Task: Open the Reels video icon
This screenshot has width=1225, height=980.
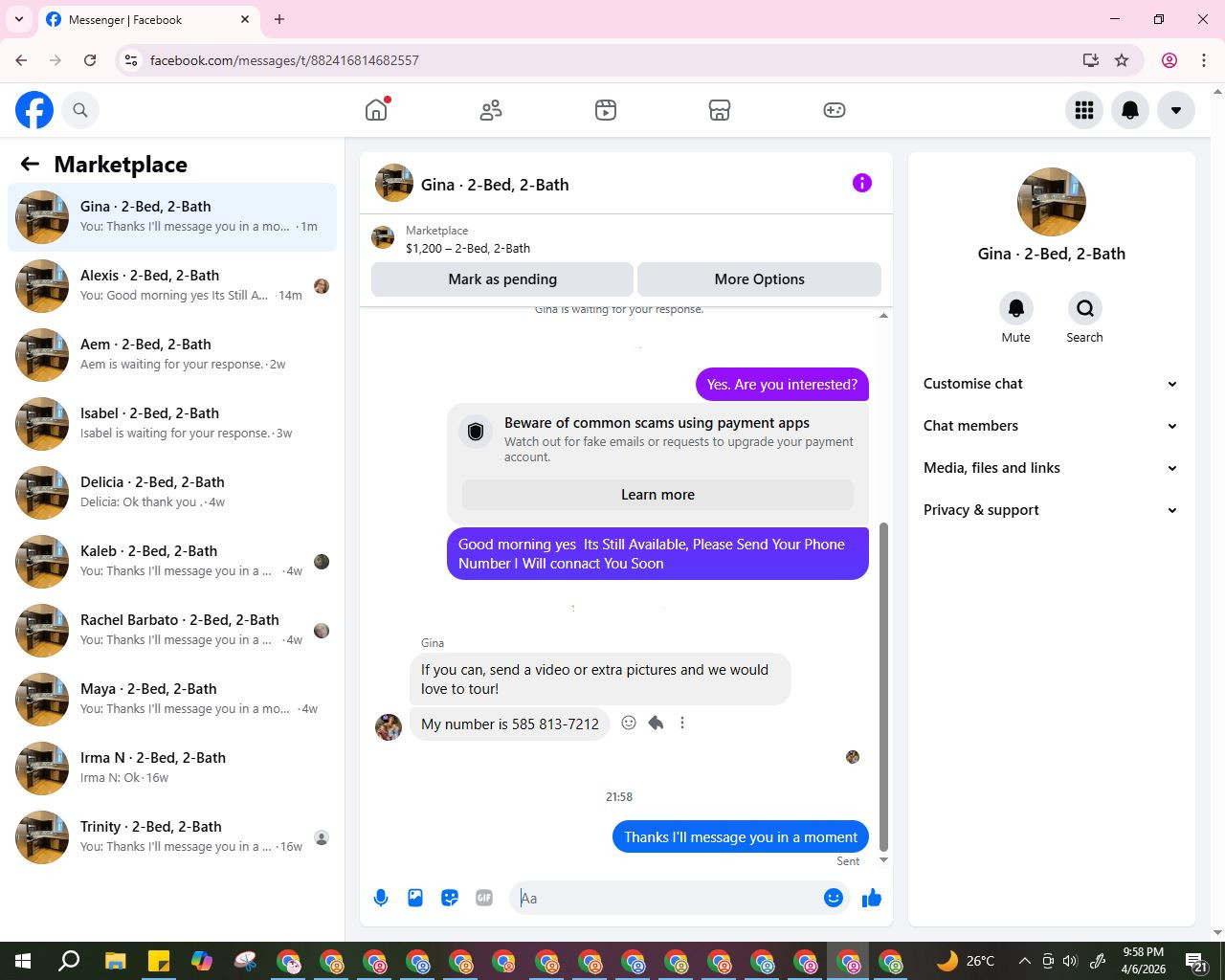Action: point(606,110)
